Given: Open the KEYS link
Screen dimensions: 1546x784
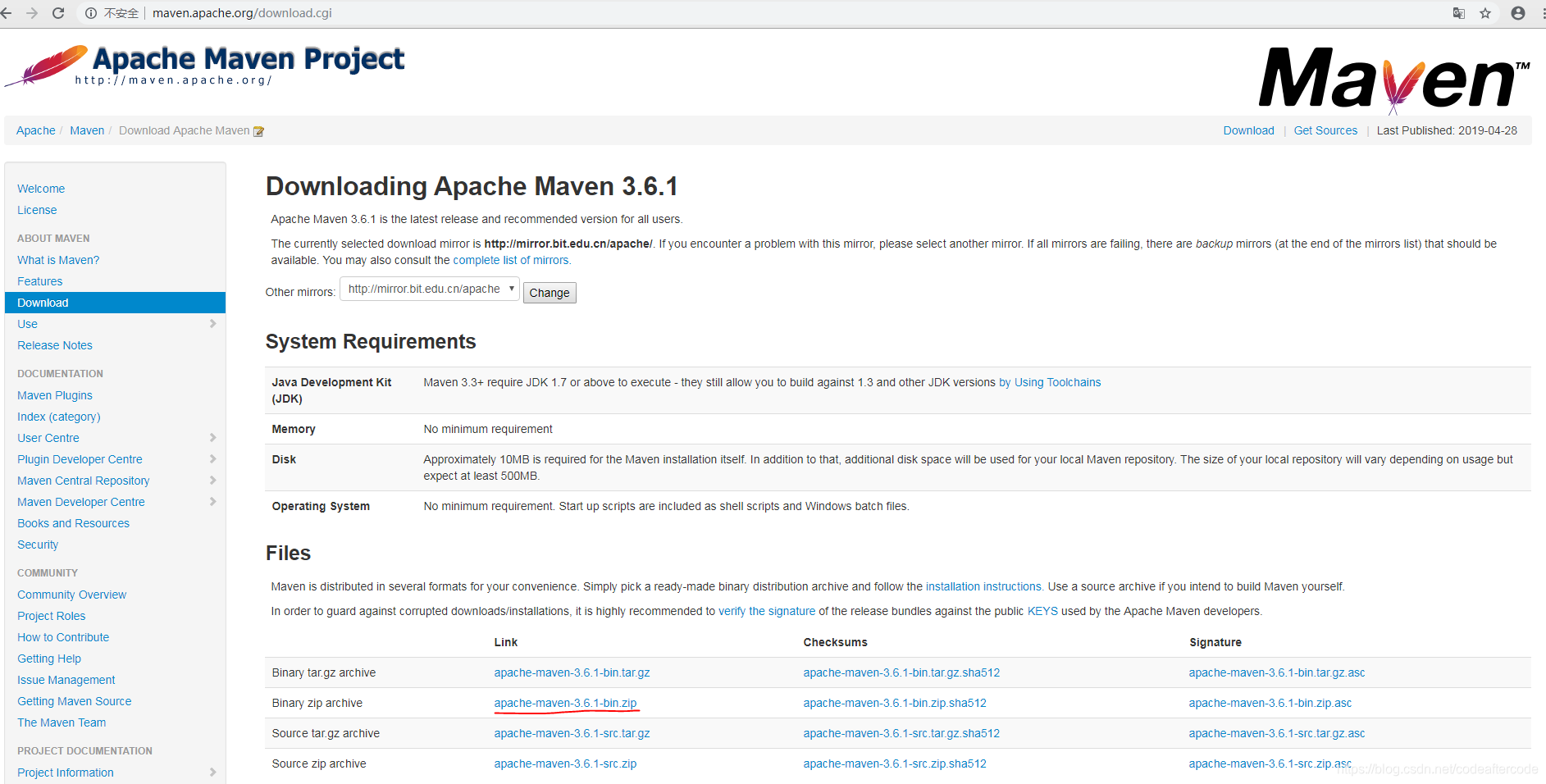Looking at the screenshot, I should tap(1042, 611).
